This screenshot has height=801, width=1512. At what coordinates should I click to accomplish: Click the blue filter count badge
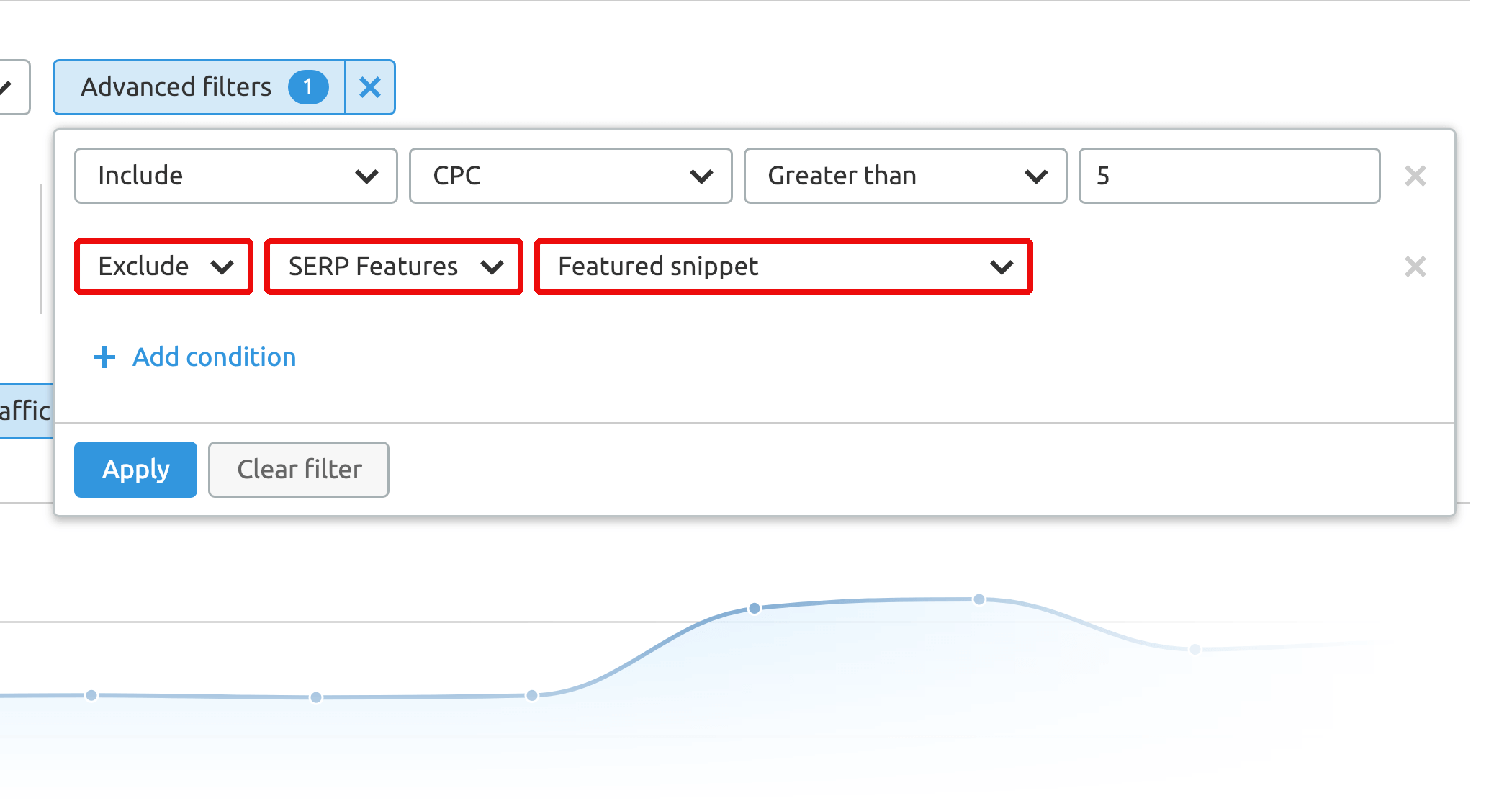tap(308, 87)
